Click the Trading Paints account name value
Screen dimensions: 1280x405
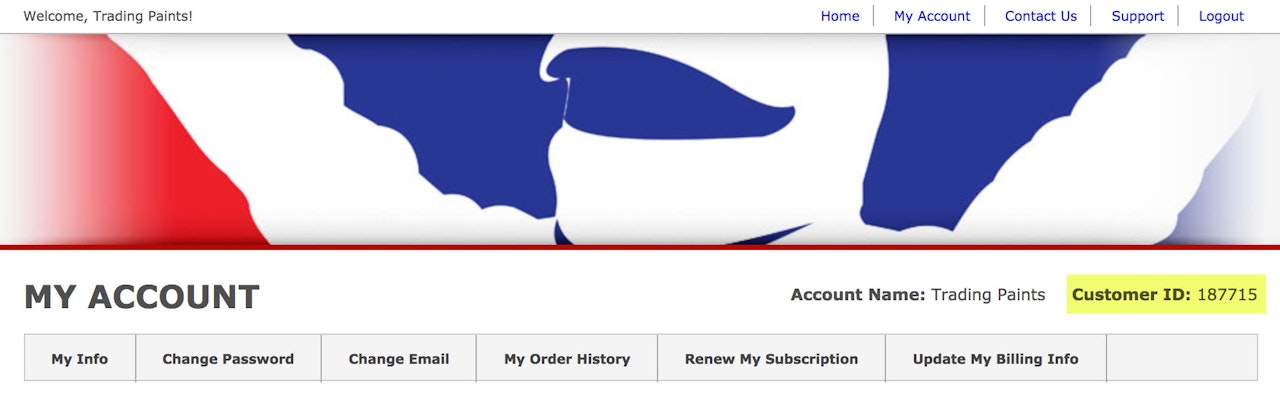988,295
